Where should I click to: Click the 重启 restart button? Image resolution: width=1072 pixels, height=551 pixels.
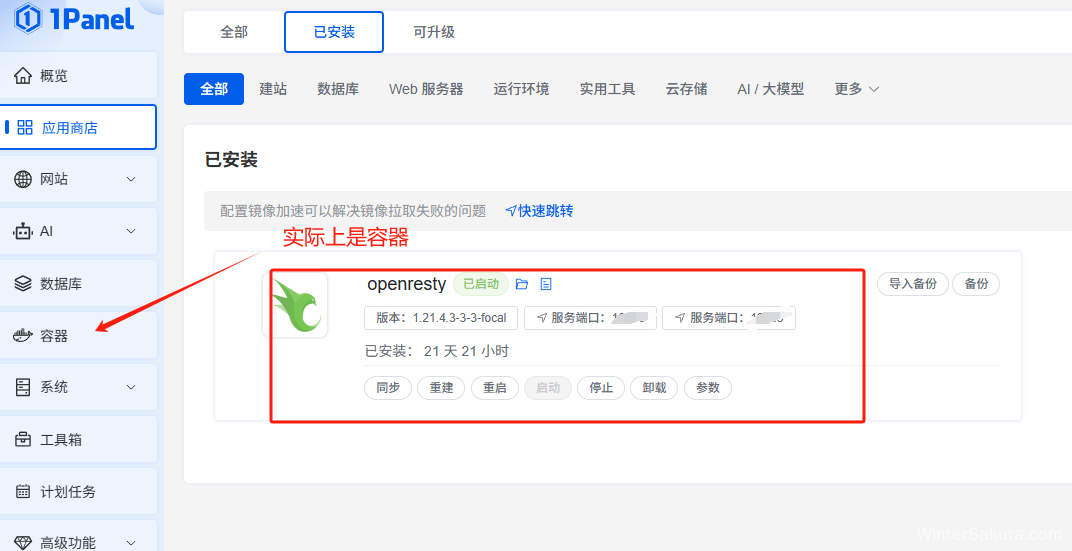click(494, 388)
